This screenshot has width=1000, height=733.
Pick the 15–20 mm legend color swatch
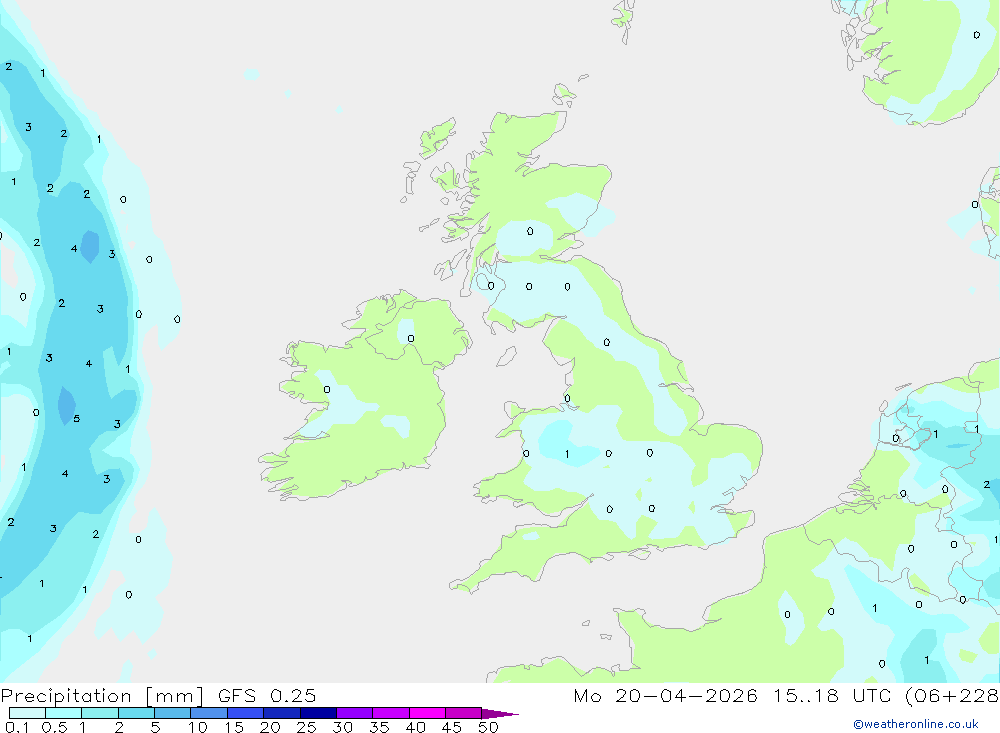click(246, 713)
